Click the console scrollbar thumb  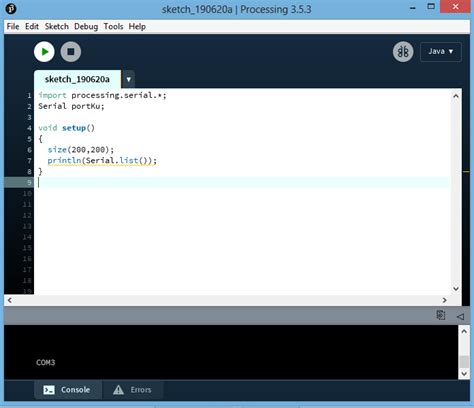pos(464,361)
